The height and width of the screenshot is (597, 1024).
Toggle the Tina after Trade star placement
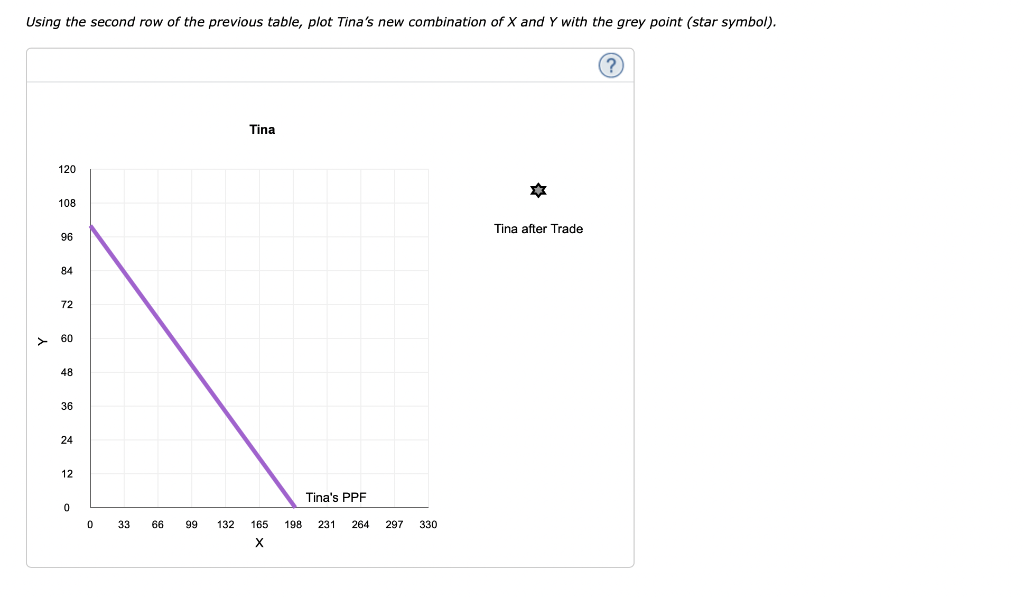(x=538, y=190)
